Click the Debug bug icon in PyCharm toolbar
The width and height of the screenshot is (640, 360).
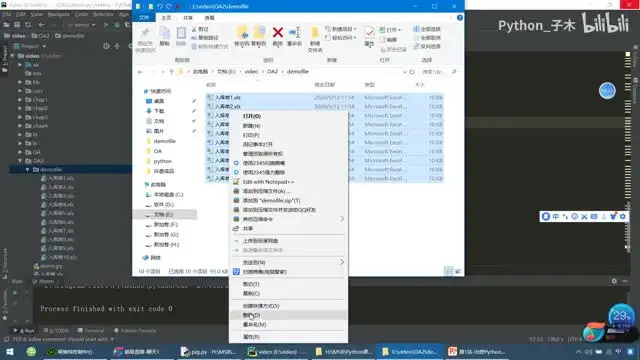click(x=117, y=25)
